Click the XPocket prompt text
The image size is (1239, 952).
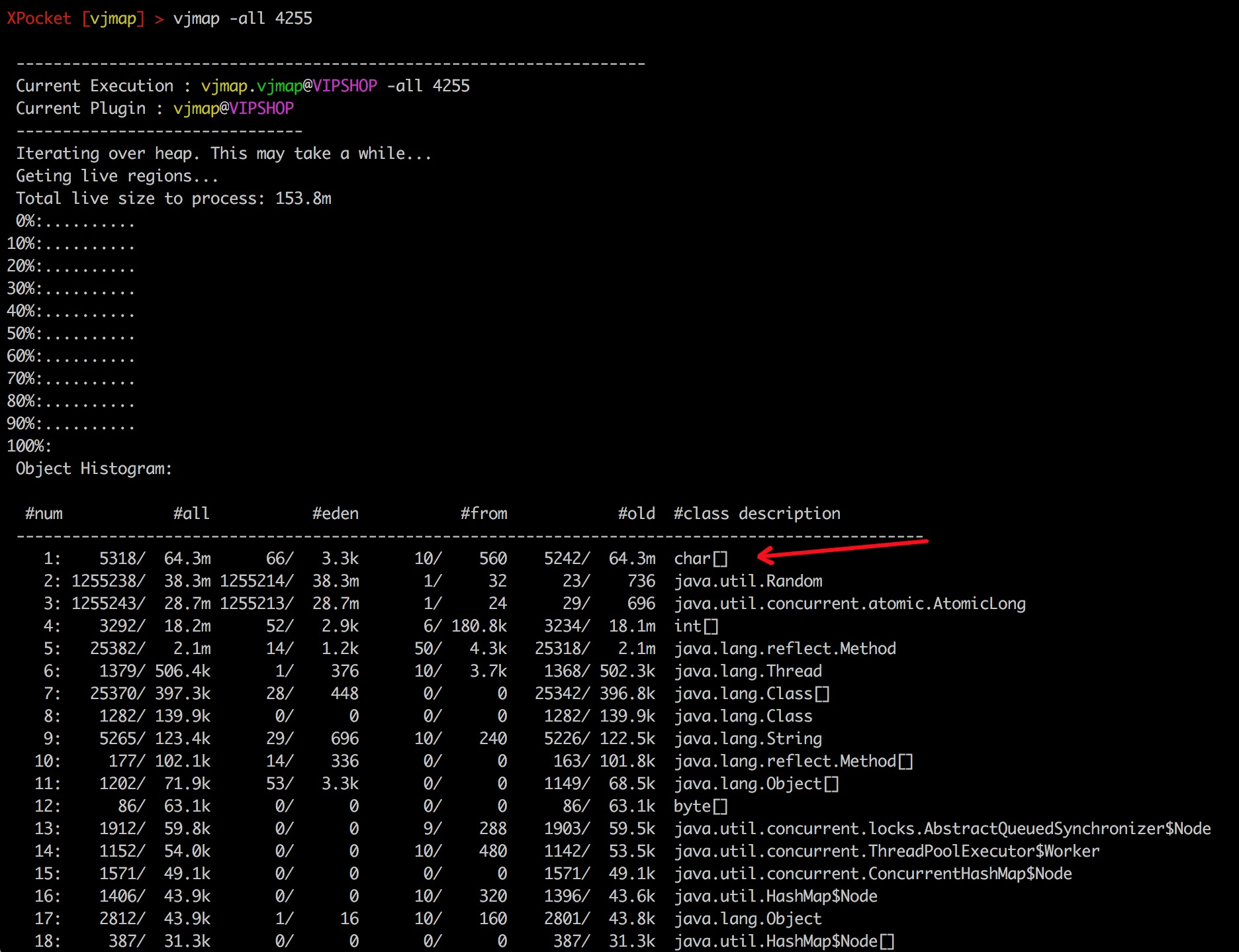click(x=38, y=19)
